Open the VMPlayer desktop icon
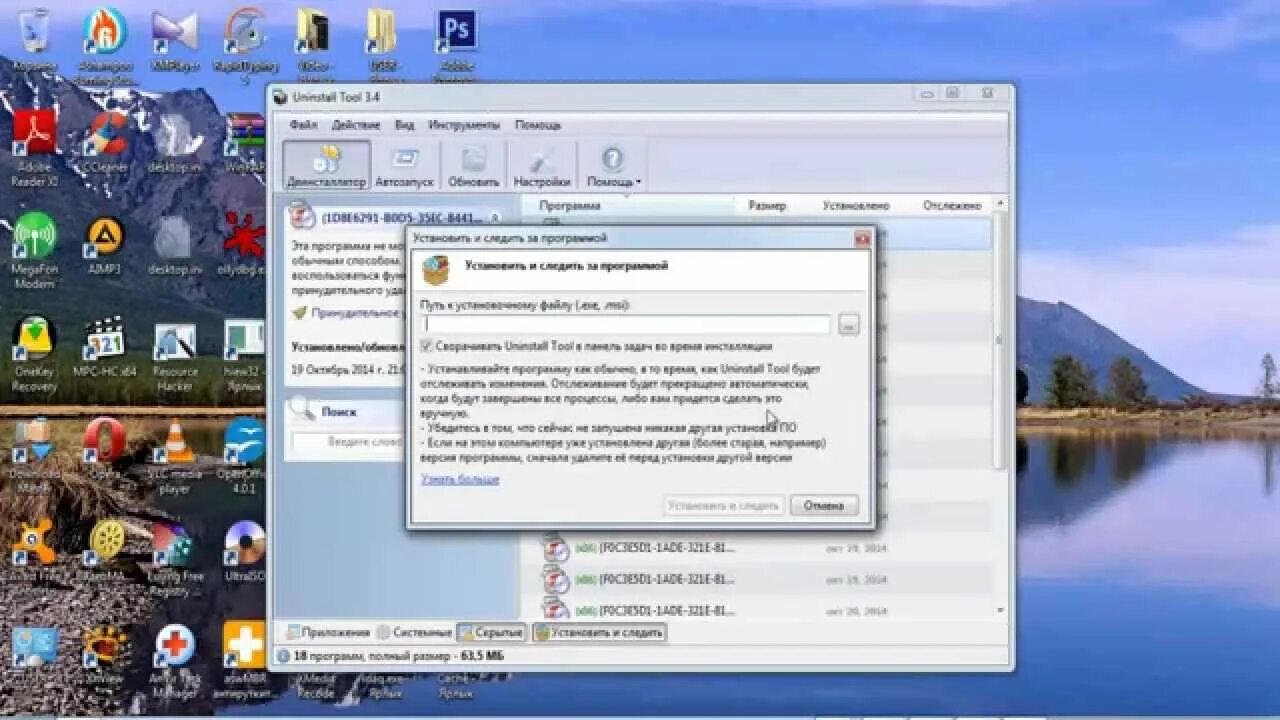The width and height of the screenshot is (1280, 720). coord(175,42)
